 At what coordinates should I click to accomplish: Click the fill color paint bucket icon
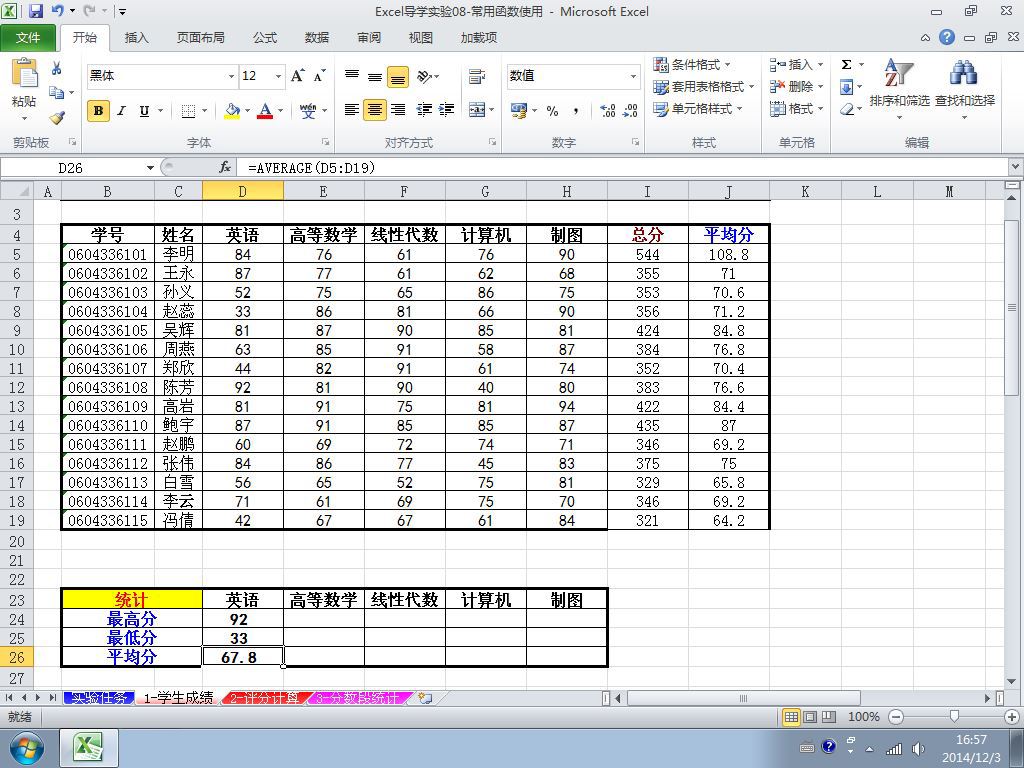232,110
